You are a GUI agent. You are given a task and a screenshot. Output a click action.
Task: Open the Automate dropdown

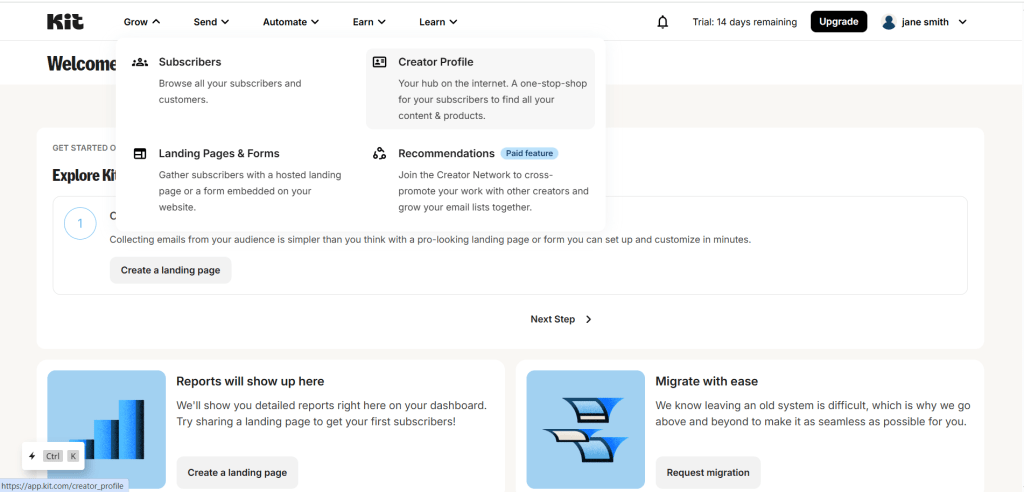pos(290,22)
